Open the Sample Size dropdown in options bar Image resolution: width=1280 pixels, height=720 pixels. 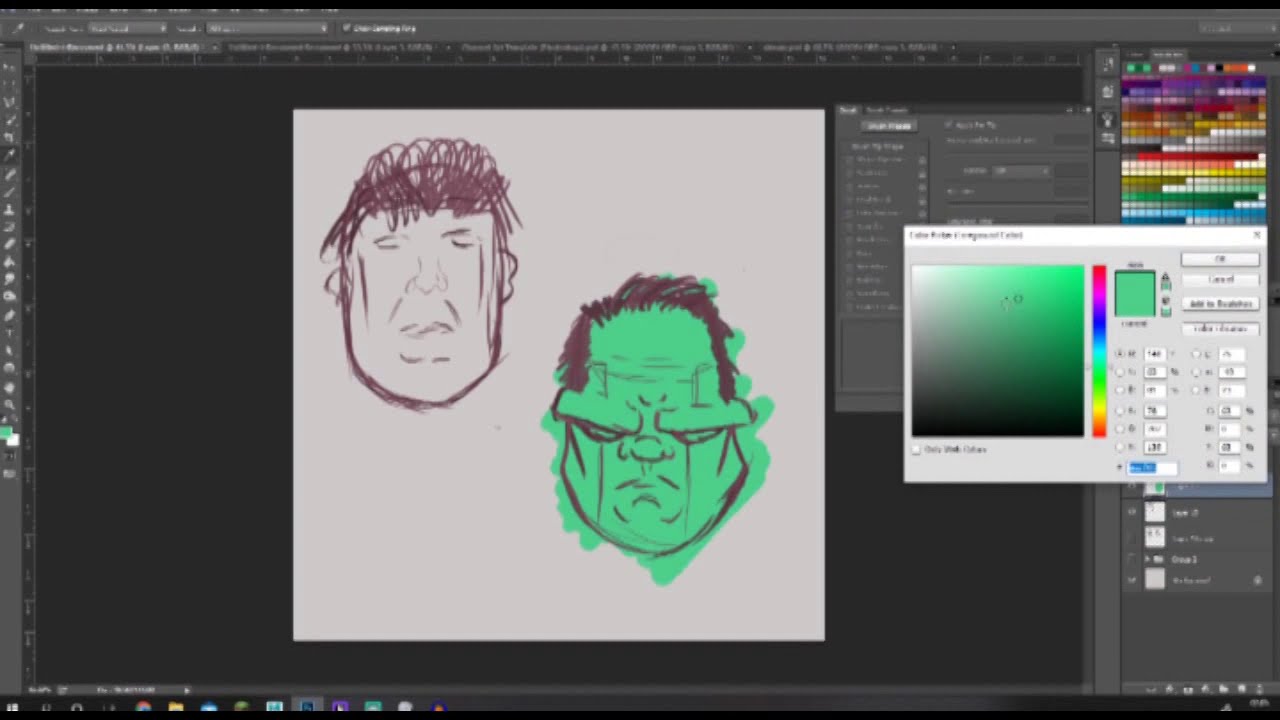pos(130,28)
